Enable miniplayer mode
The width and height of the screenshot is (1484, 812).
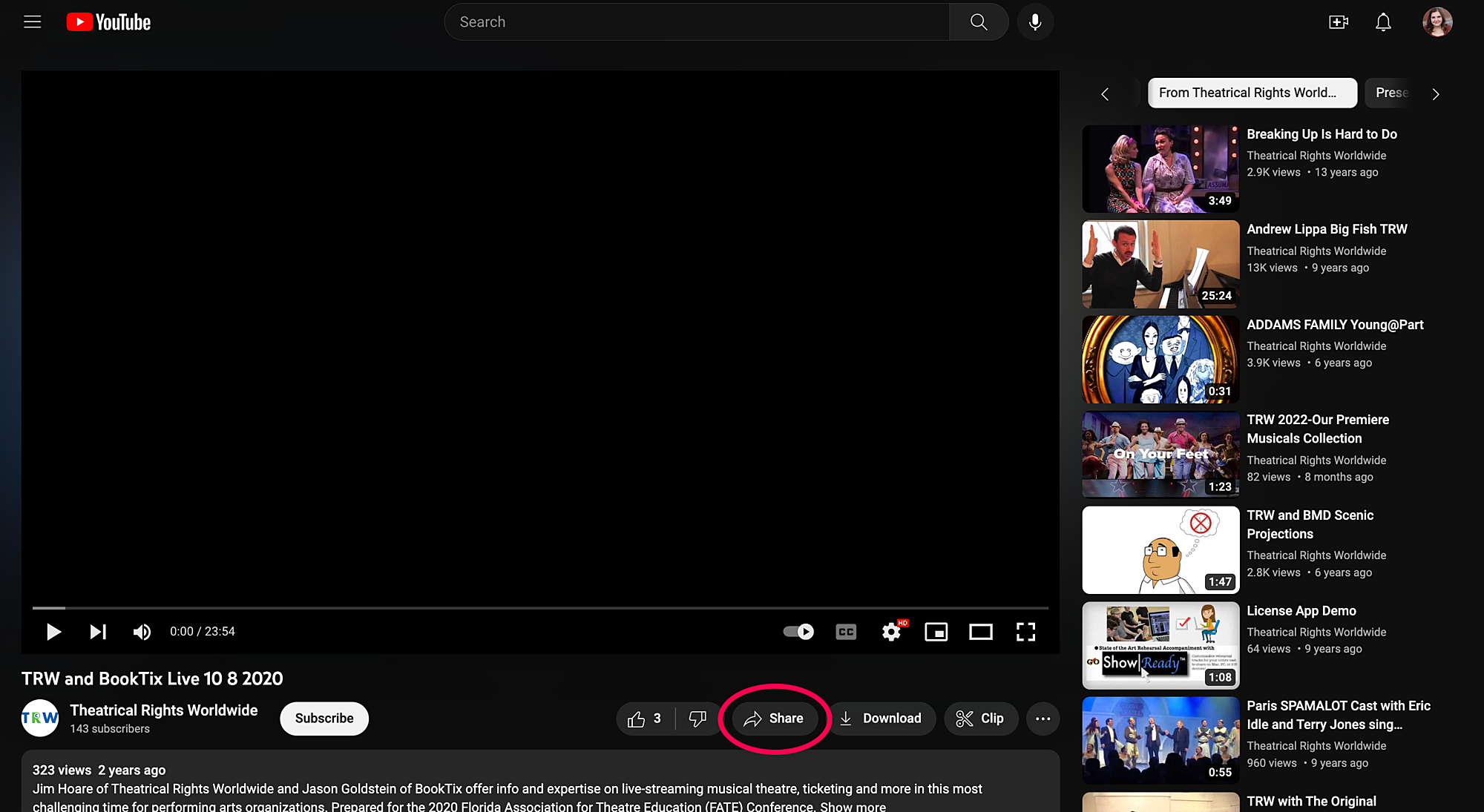tap(936, 632)
